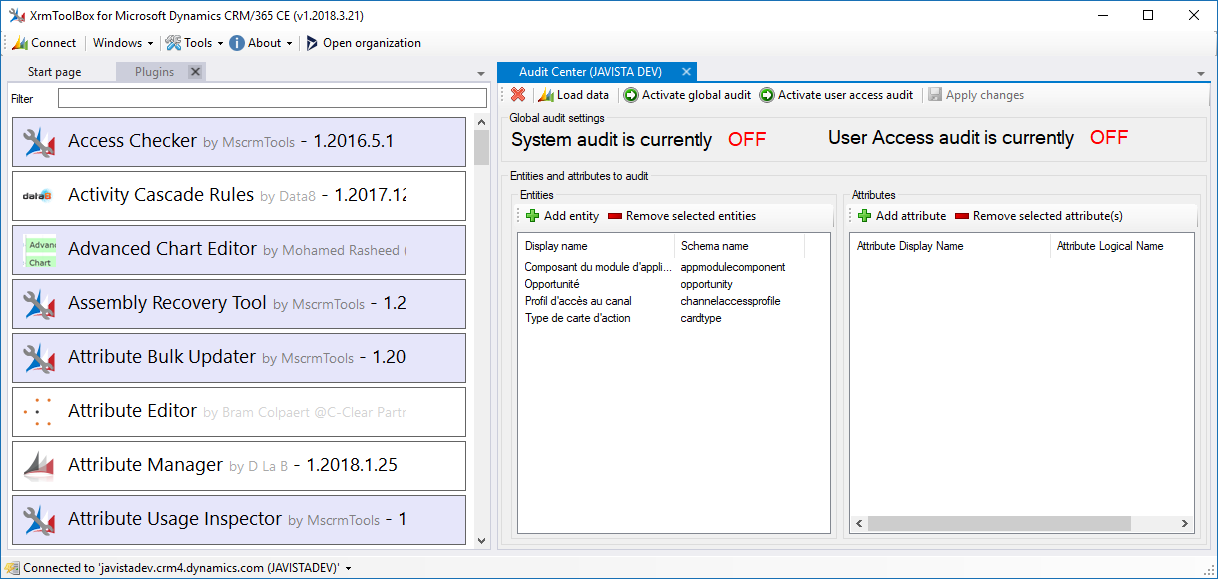Click Activate global audit

(687, 95)
